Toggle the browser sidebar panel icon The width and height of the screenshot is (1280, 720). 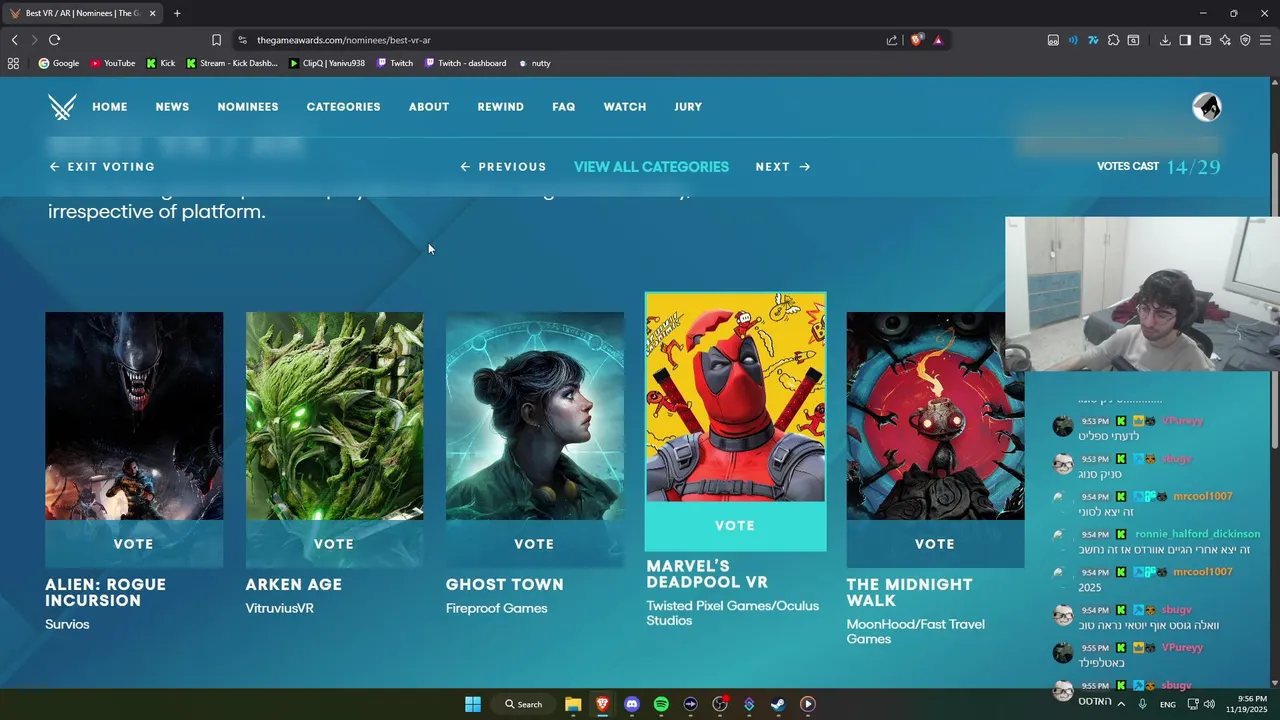click(x=1185, y=40)
